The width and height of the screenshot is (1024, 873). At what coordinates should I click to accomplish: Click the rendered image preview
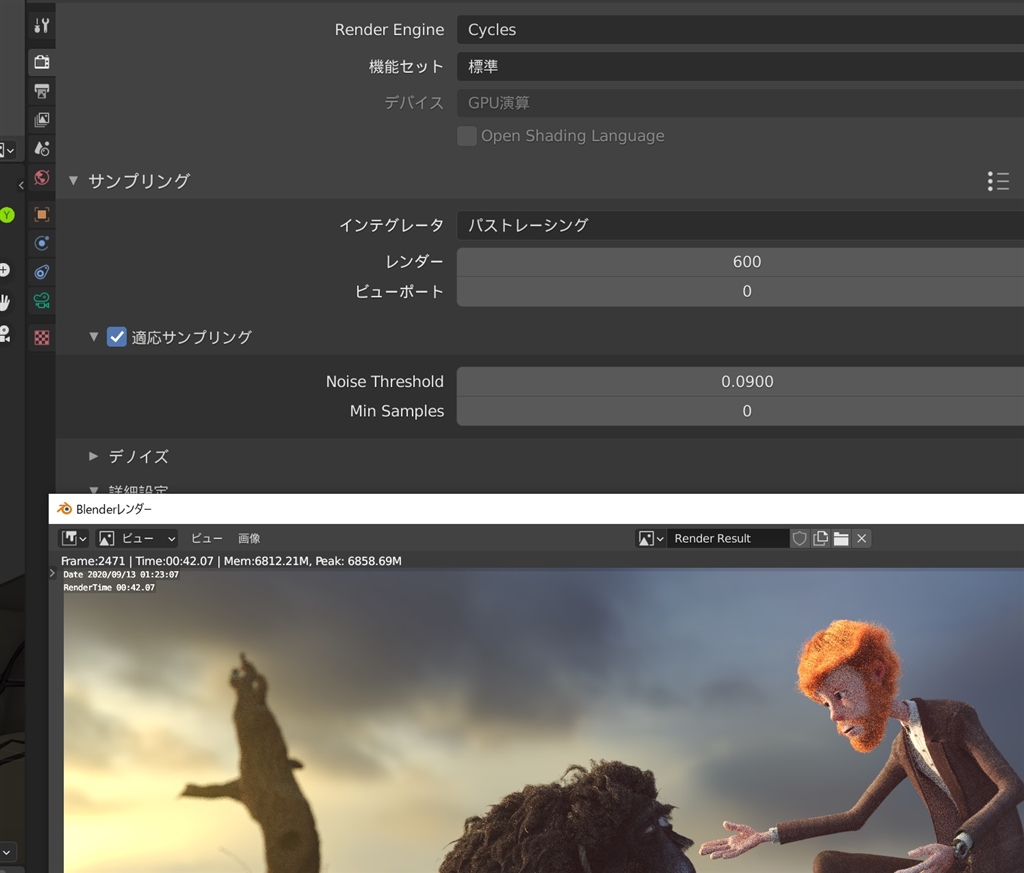point(543,721)
